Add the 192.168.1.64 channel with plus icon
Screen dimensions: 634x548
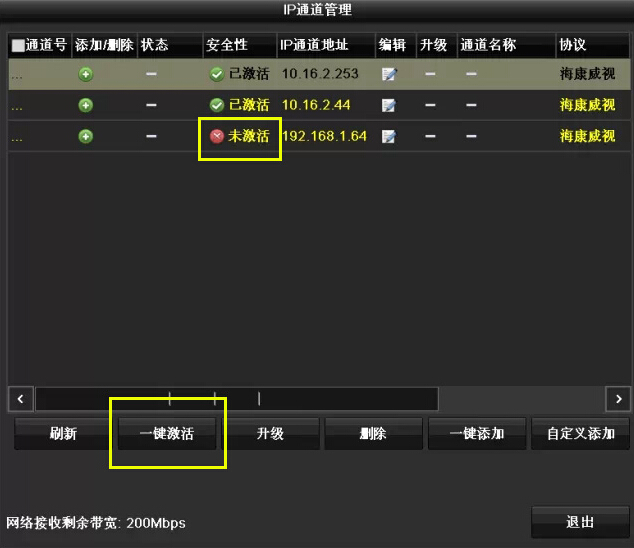coord(85,136)
